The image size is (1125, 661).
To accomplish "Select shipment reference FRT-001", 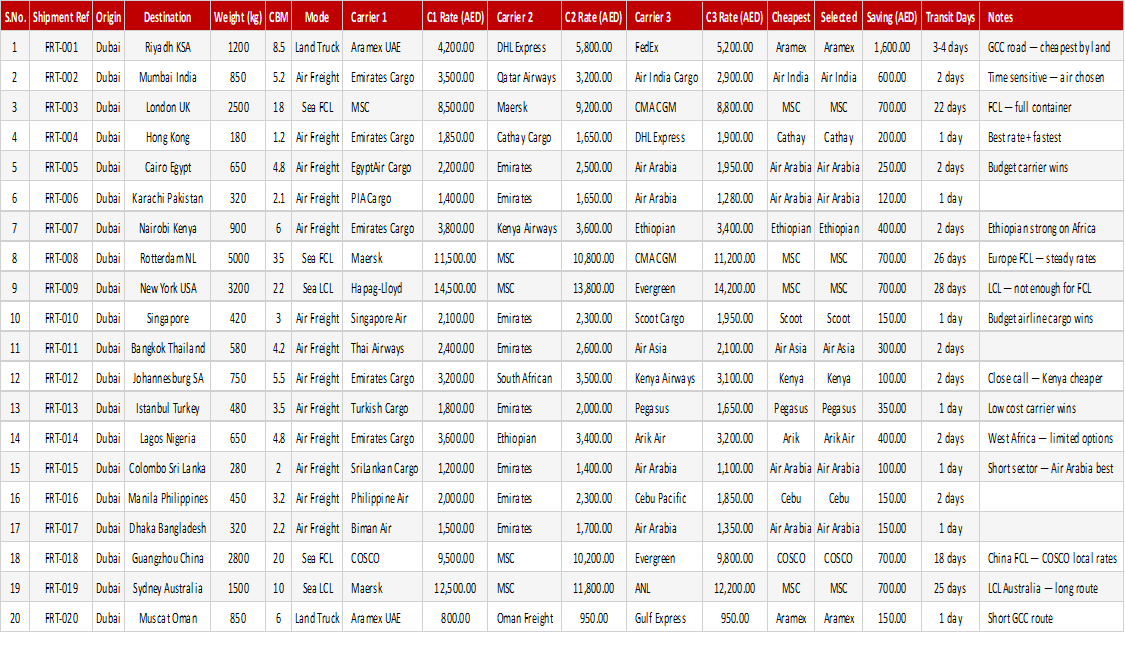I will point(61,47).
